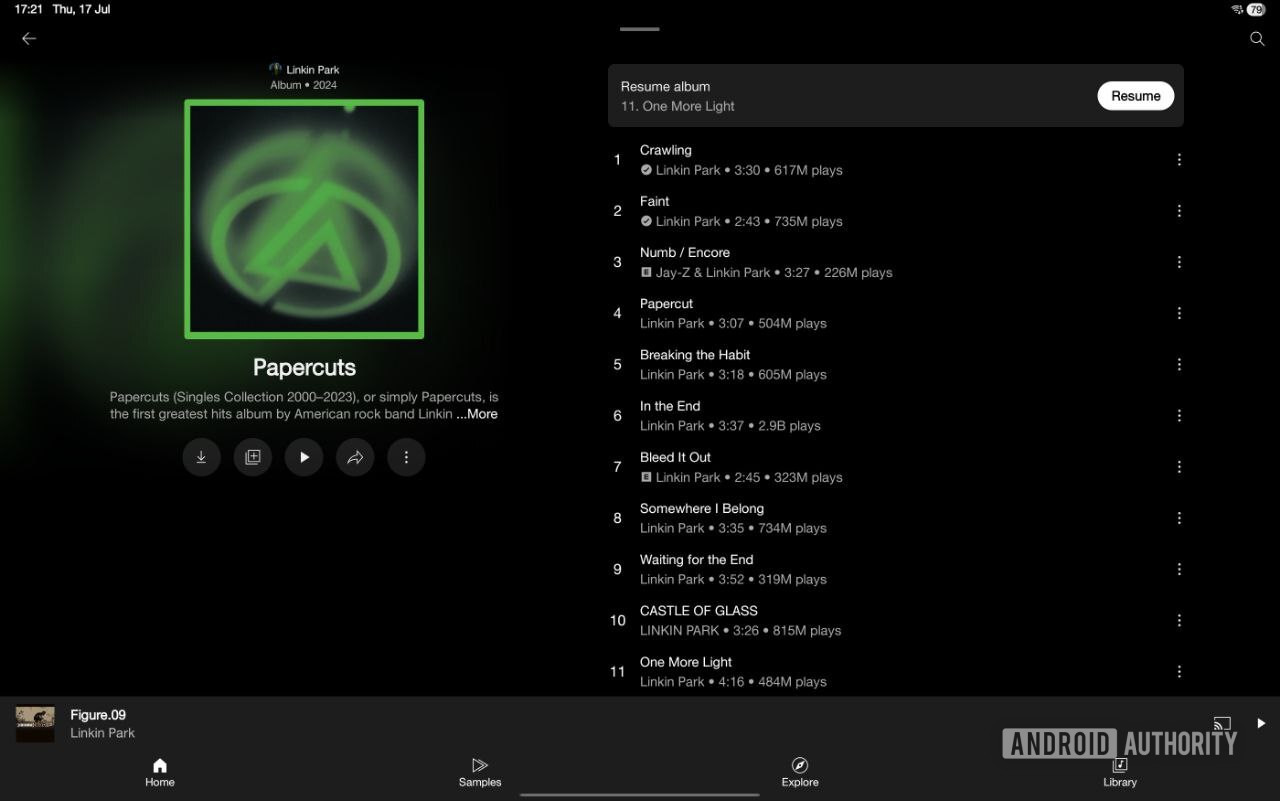
Task: Tap the Cast icon in the mini player
Action: click(1221, 723)
